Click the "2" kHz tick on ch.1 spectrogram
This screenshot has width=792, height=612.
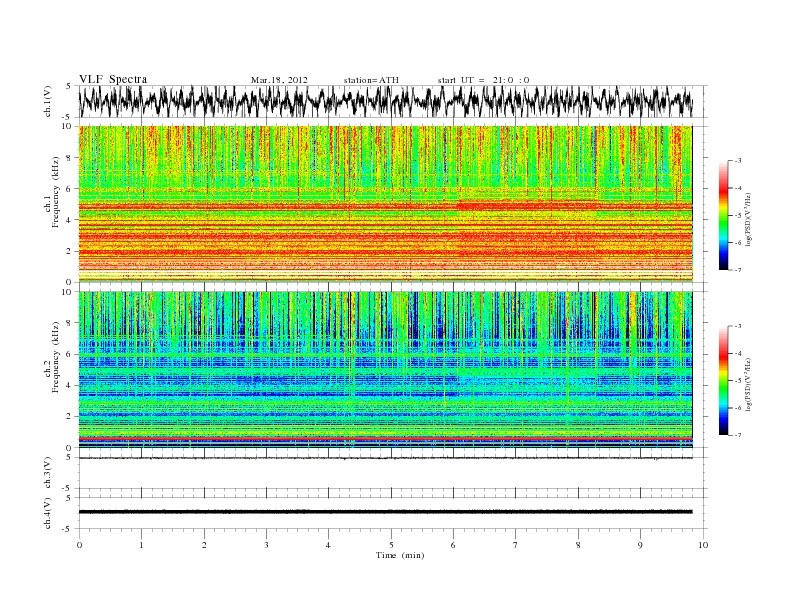pyautogui.click(x=70, y=251)
